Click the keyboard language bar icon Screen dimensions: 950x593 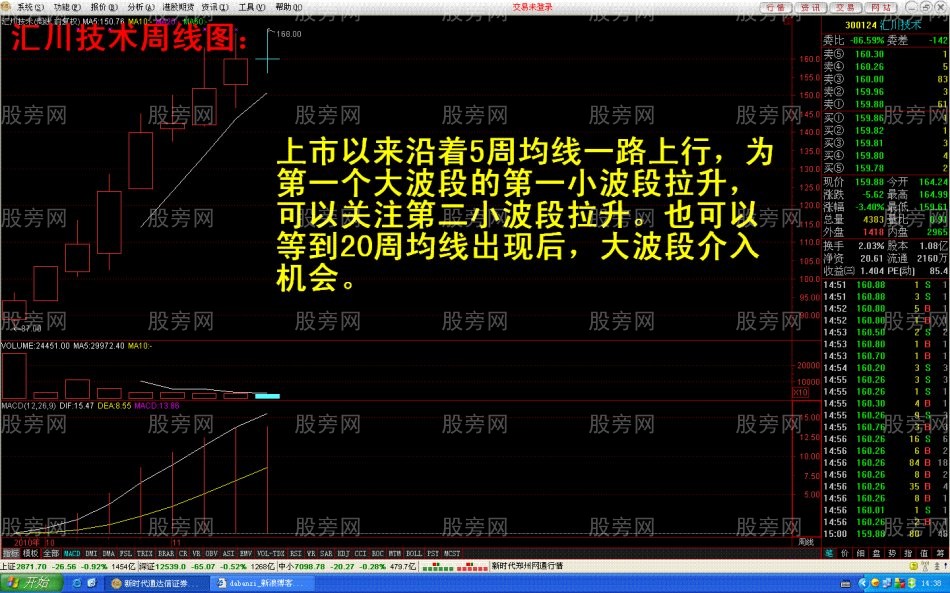(x=845, y=584)
